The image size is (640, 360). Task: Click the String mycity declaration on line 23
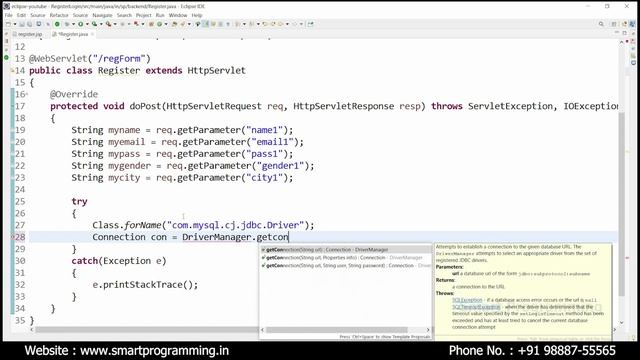coord(182,178)
